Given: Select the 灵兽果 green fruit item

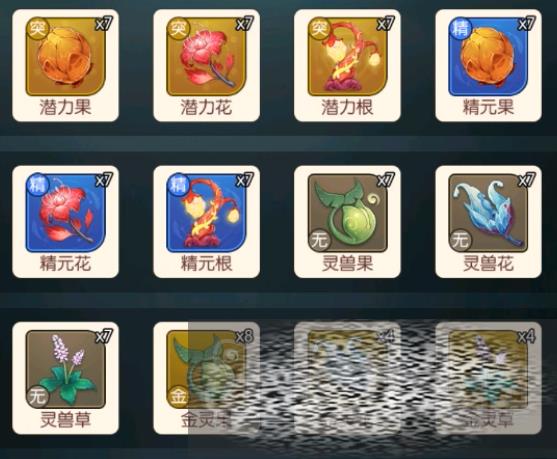Looking at the screenshot, I should pos(347,222).
